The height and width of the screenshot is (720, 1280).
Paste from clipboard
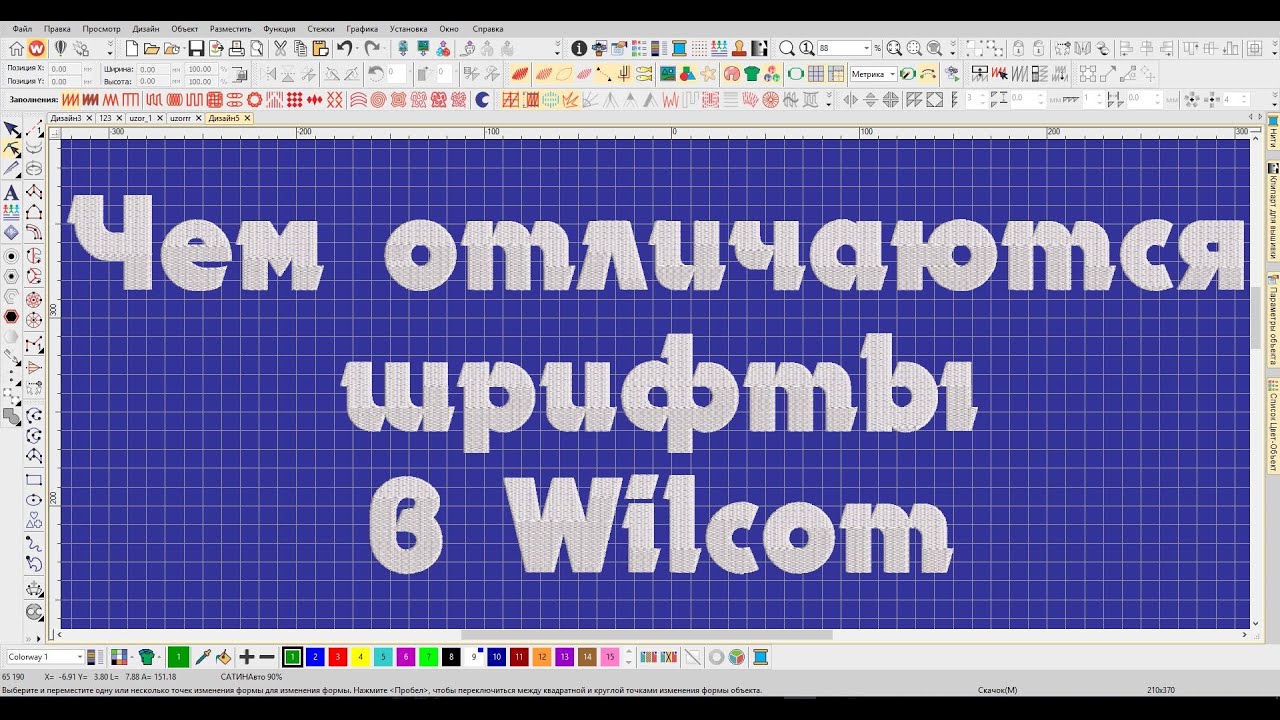coord(321,48)
